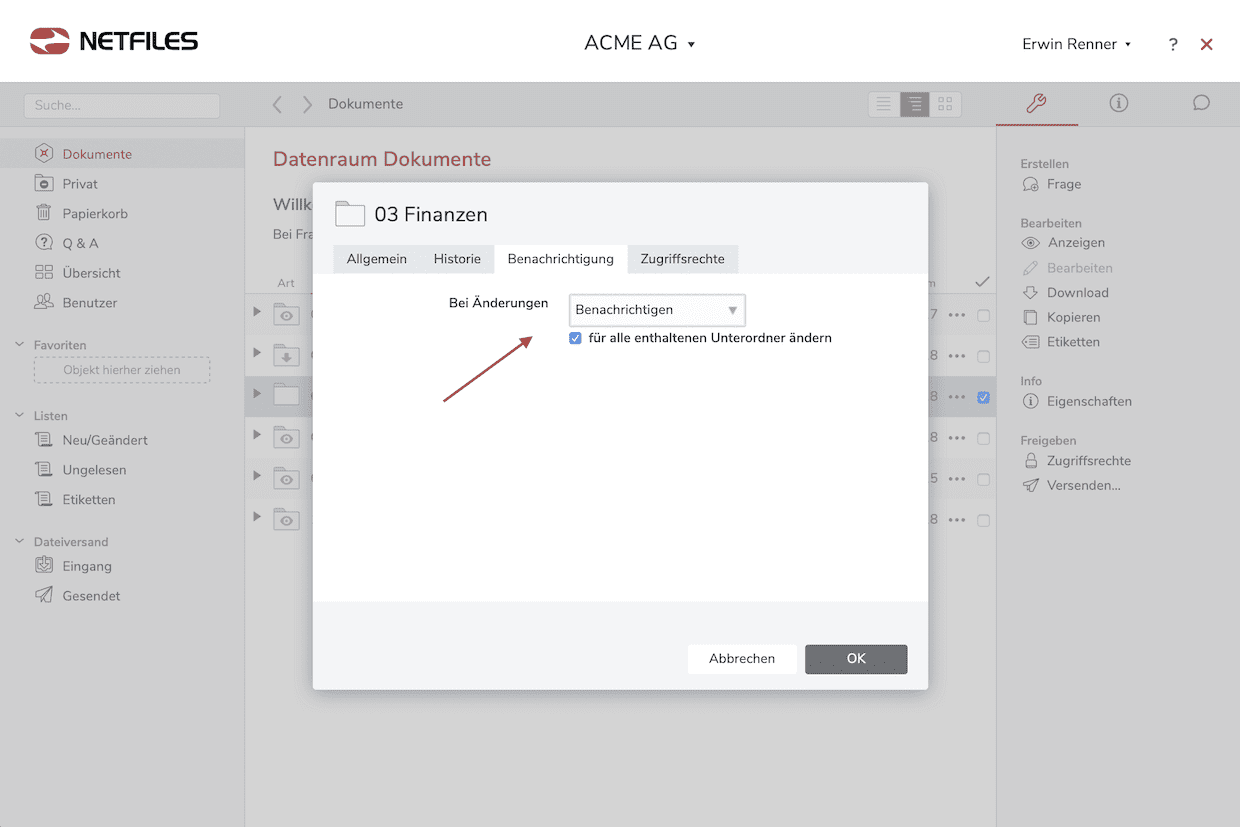This screenshot has height=827, width=1240.
Task: Tick the first folder row checkbox
Action: point(983,315)
